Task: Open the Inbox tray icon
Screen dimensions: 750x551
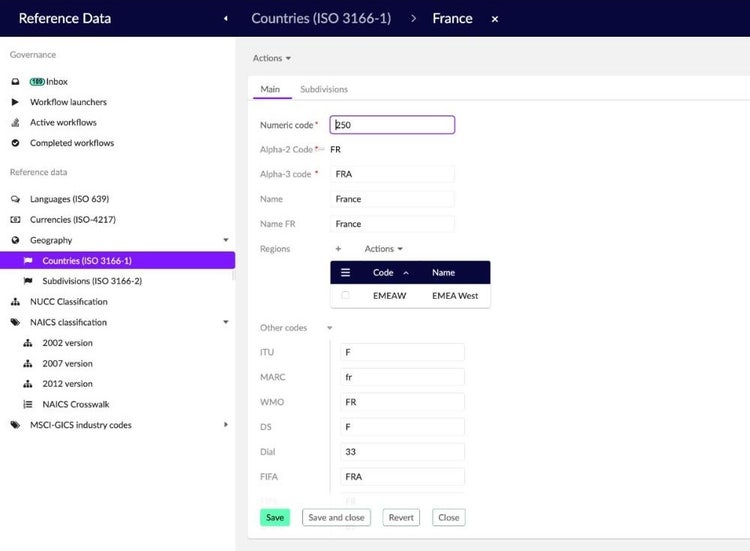Action: click(x=15, y=82)
